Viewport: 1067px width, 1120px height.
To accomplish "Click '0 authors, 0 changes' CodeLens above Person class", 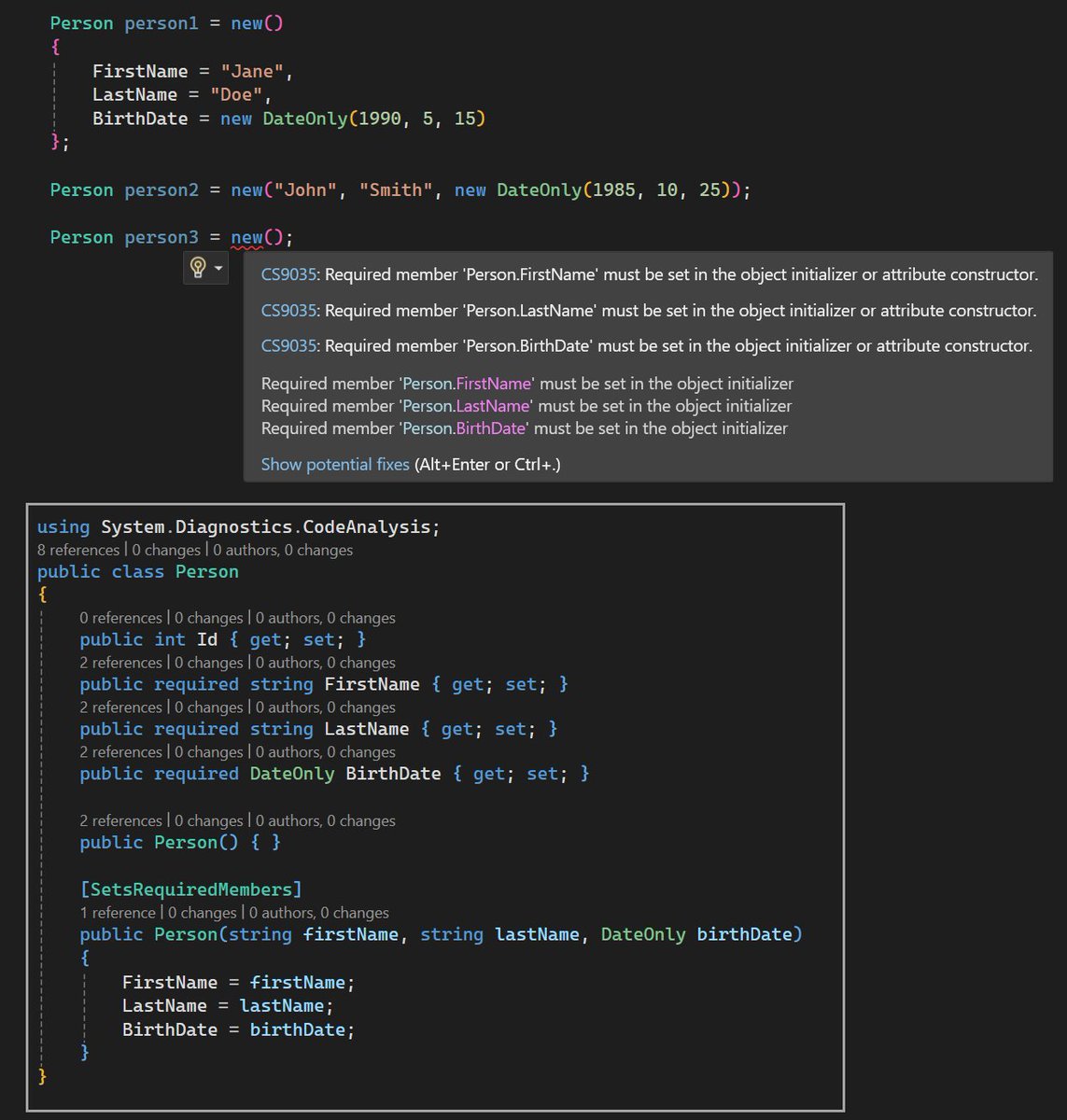I will [x=283, y=550].
